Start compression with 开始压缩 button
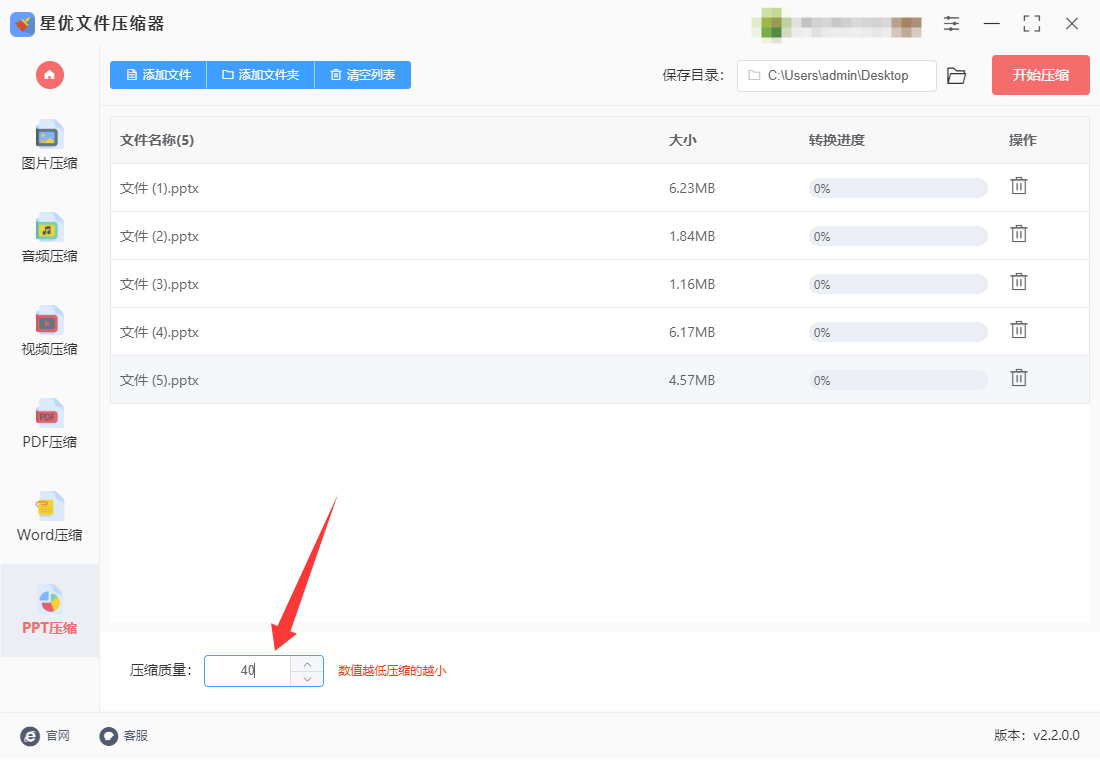This screenshot has width=1100, height=760. click(x=1040, y=75)
